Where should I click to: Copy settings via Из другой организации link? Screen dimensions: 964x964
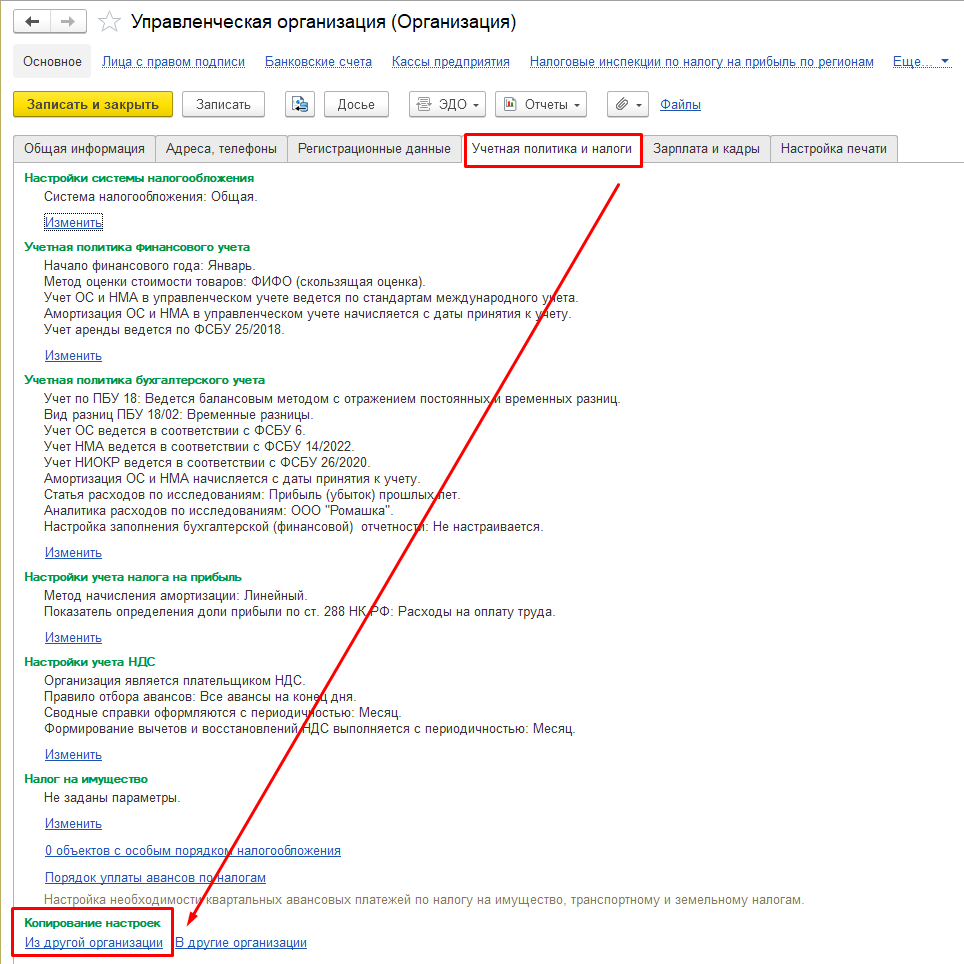[94, 943]
